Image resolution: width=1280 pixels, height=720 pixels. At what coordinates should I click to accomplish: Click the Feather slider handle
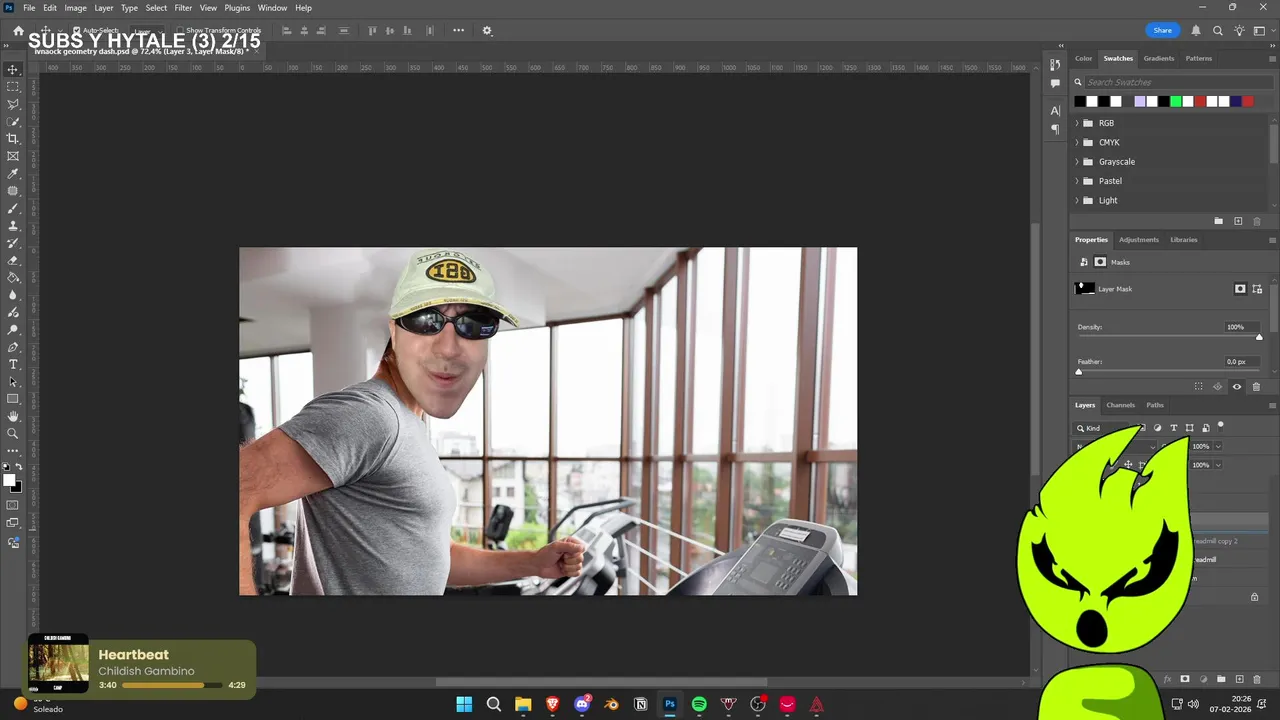(1078, 371)
